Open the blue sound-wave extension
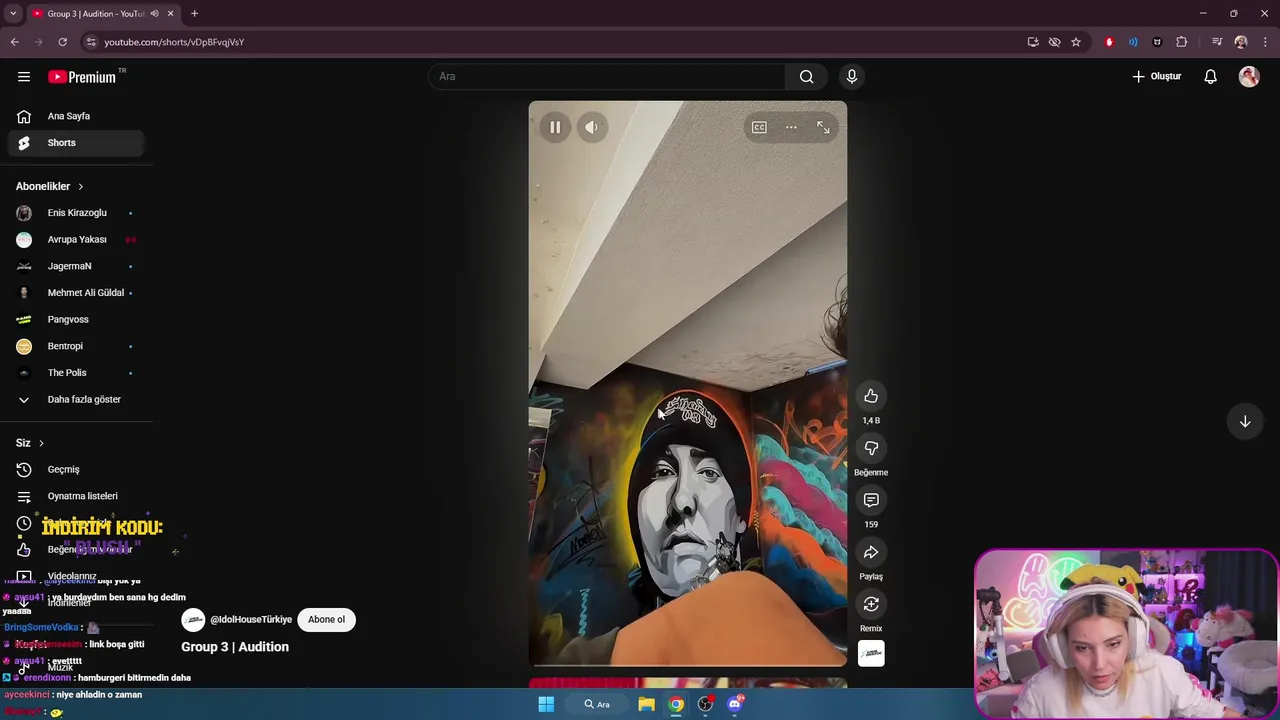 [x=1133, y=42]
